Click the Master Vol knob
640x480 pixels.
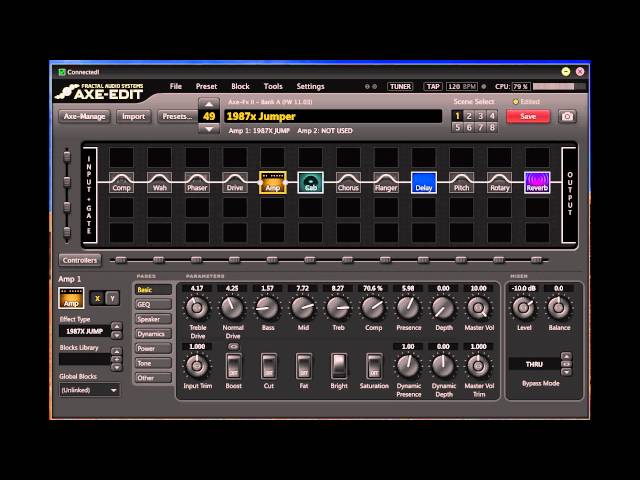coord(478,308)
